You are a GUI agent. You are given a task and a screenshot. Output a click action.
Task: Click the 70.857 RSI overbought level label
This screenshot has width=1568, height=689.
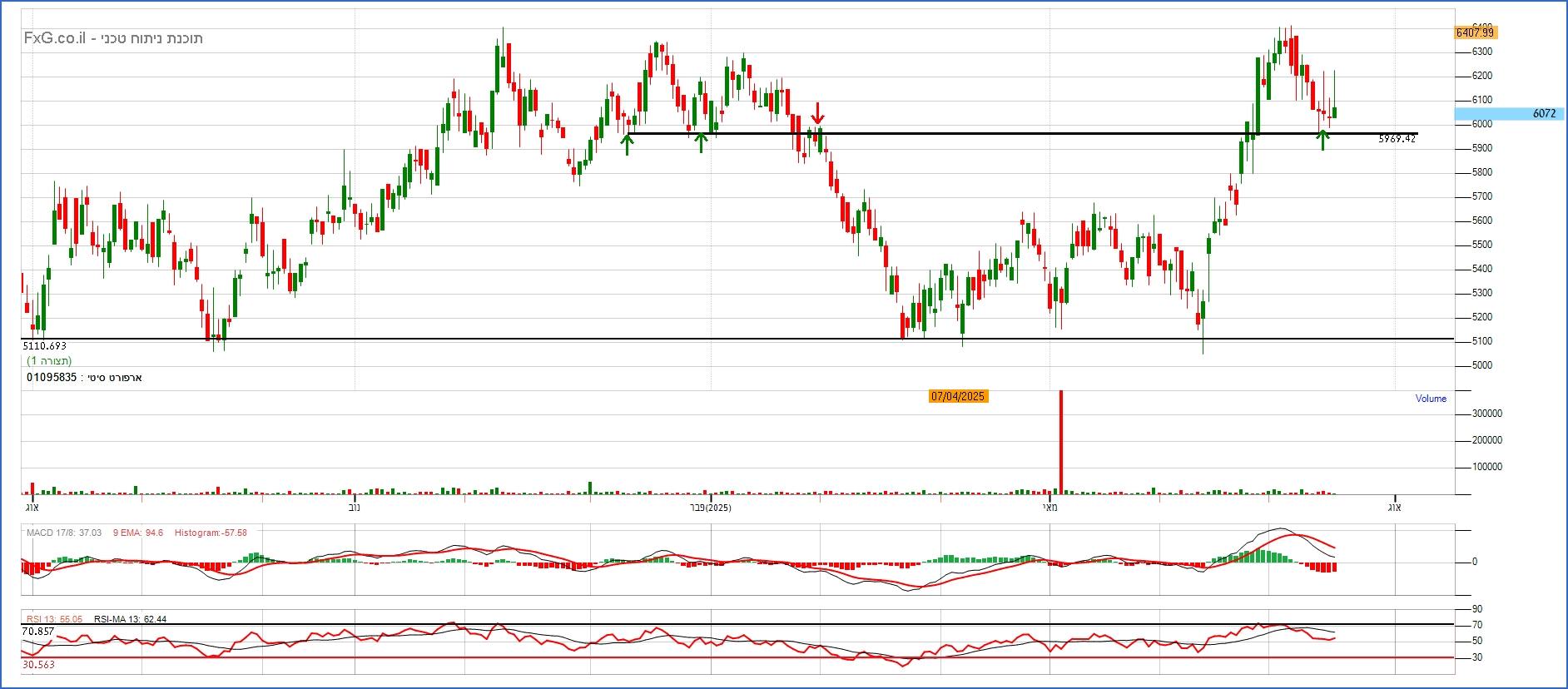click(38, 632)
